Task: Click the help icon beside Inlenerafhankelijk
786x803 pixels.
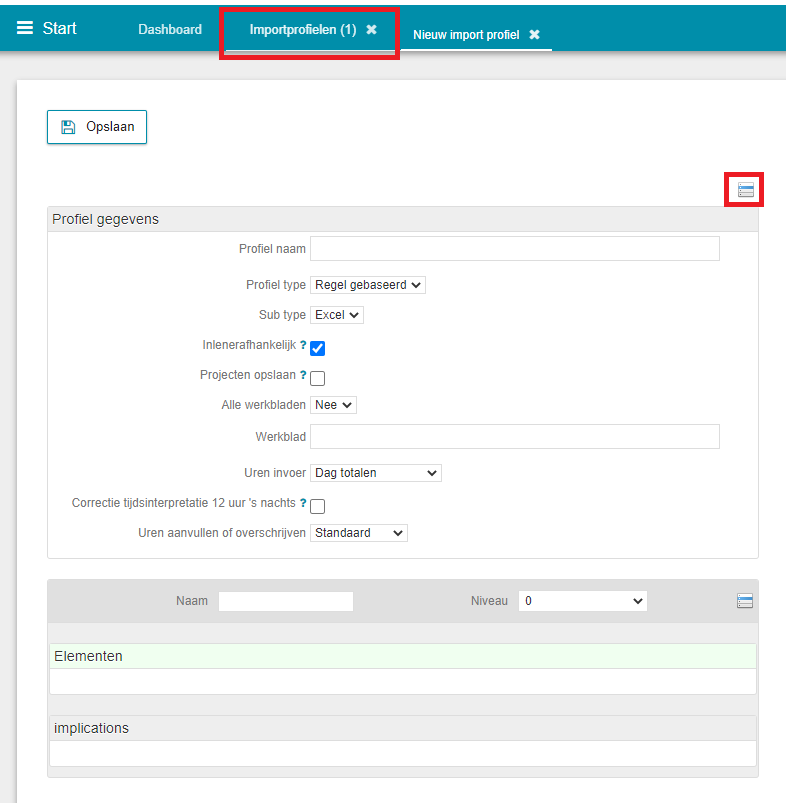Action: tap(303, 345)
